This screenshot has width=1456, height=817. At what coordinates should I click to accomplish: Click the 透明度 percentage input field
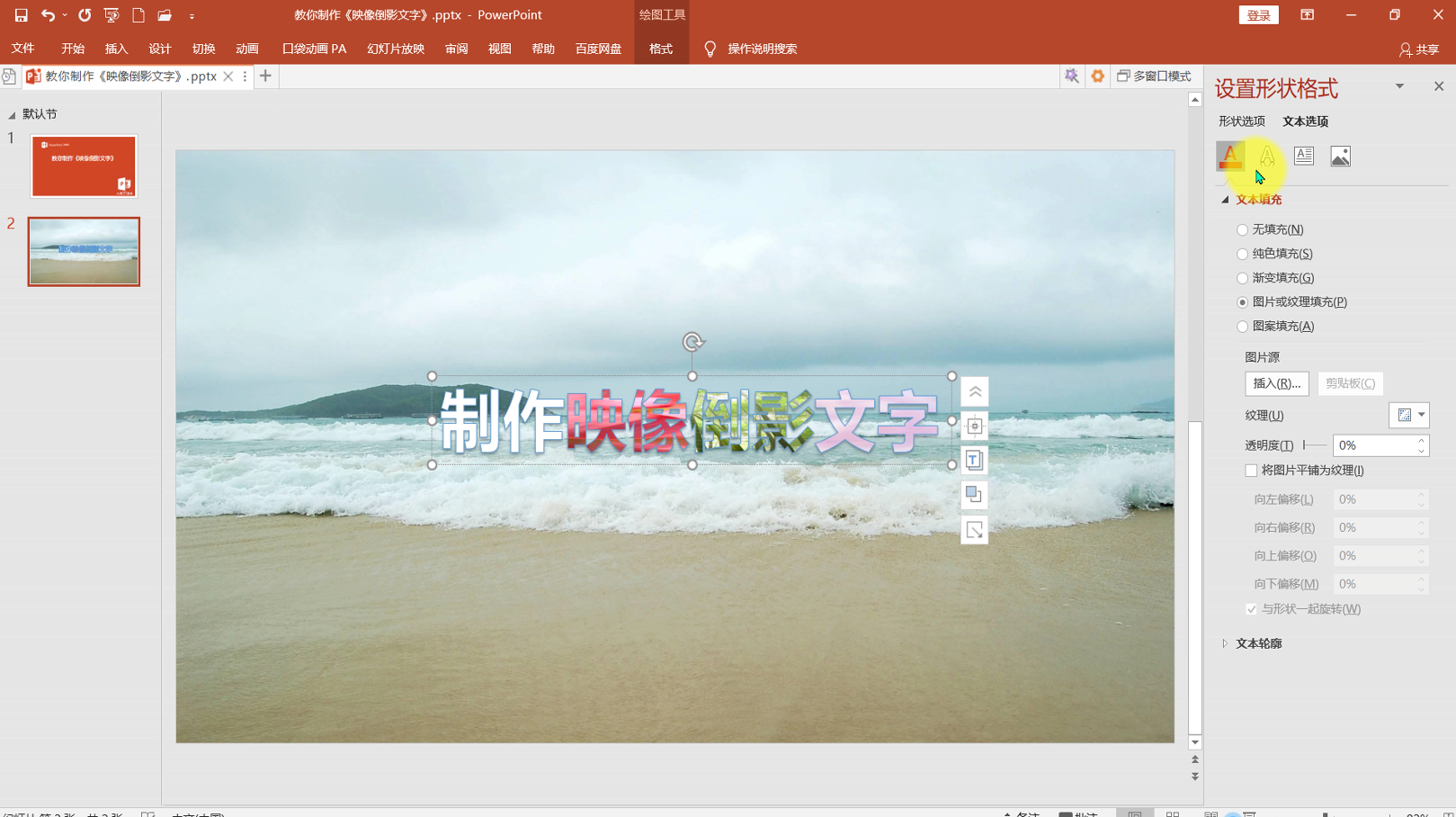point(1374,445)
